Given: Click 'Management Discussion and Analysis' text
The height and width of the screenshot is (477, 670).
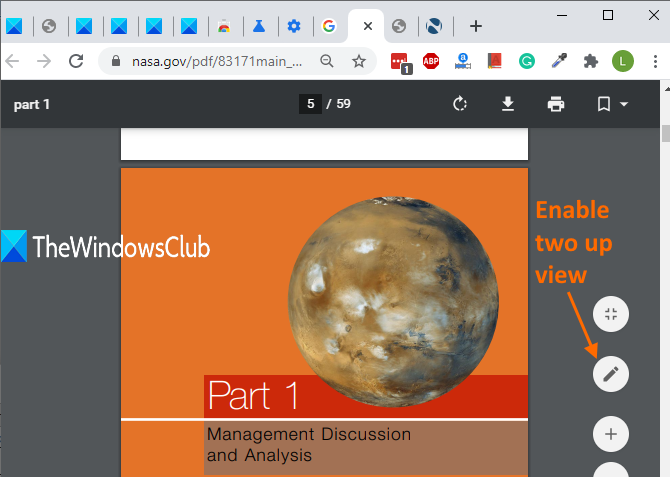Looking at the screenshot, I should coord(309,445).
